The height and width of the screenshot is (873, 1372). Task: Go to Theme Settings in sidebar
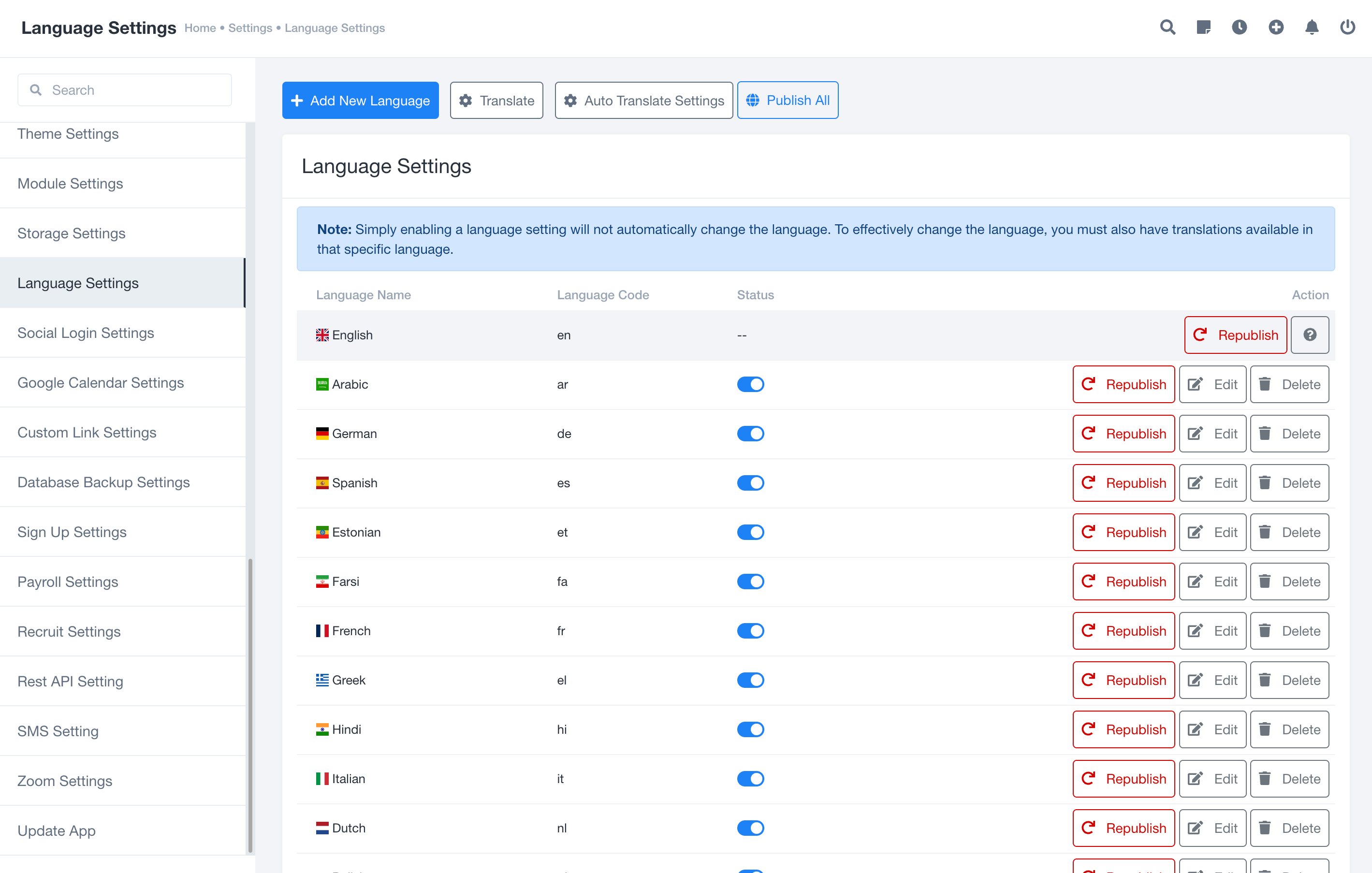(68, 134)
